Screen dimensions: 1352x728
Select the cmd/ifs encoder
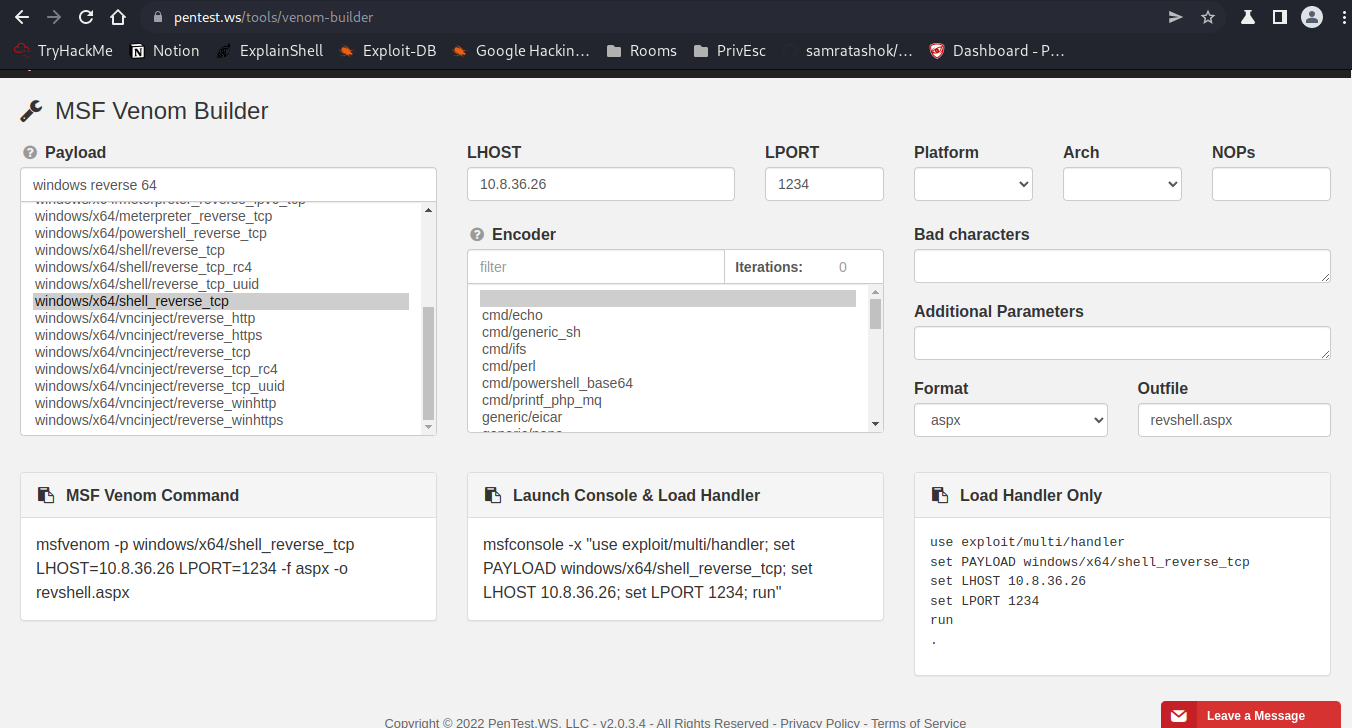[x=668, y=349]
